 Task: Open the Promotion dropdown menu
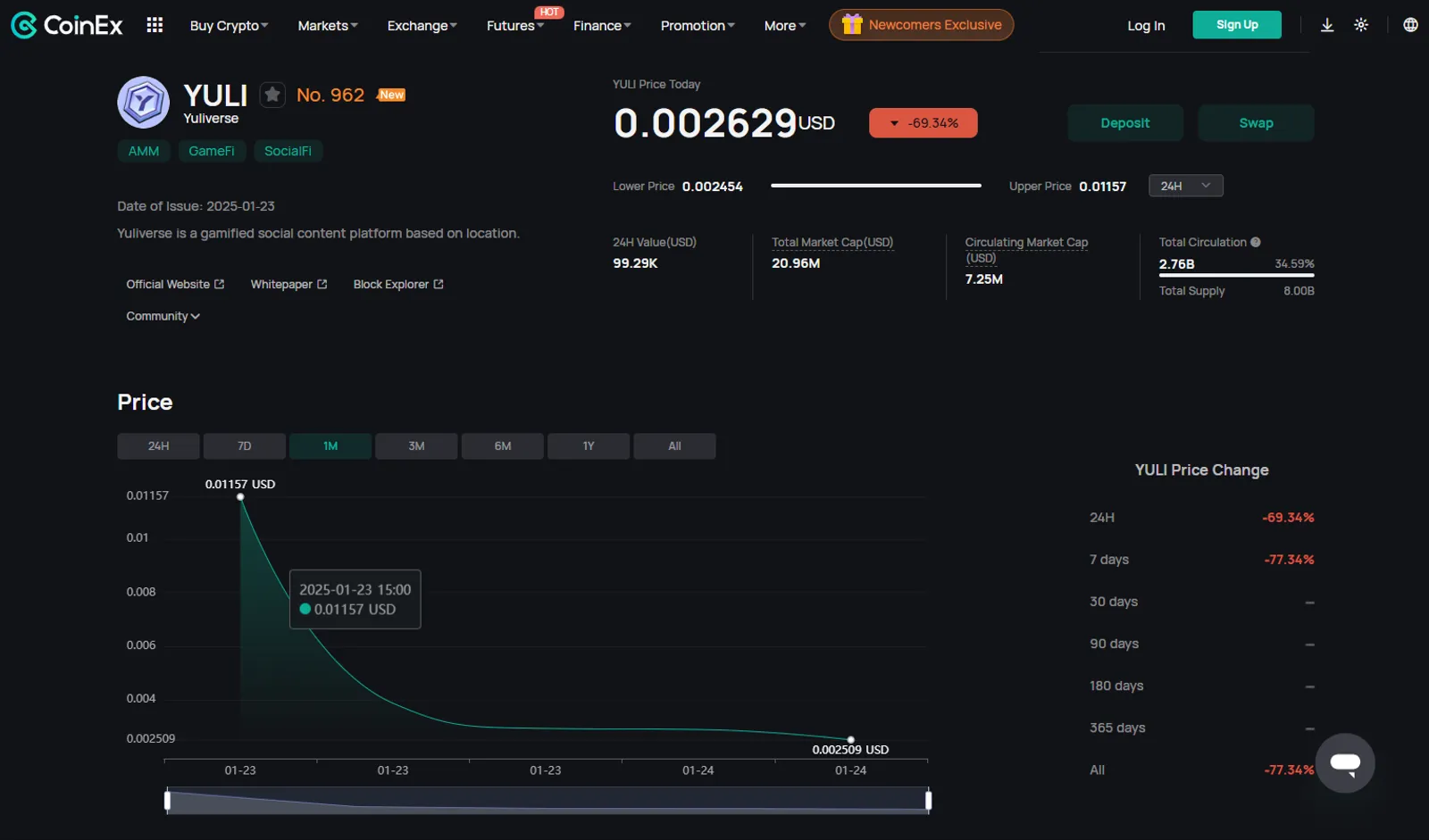[698, 26]
